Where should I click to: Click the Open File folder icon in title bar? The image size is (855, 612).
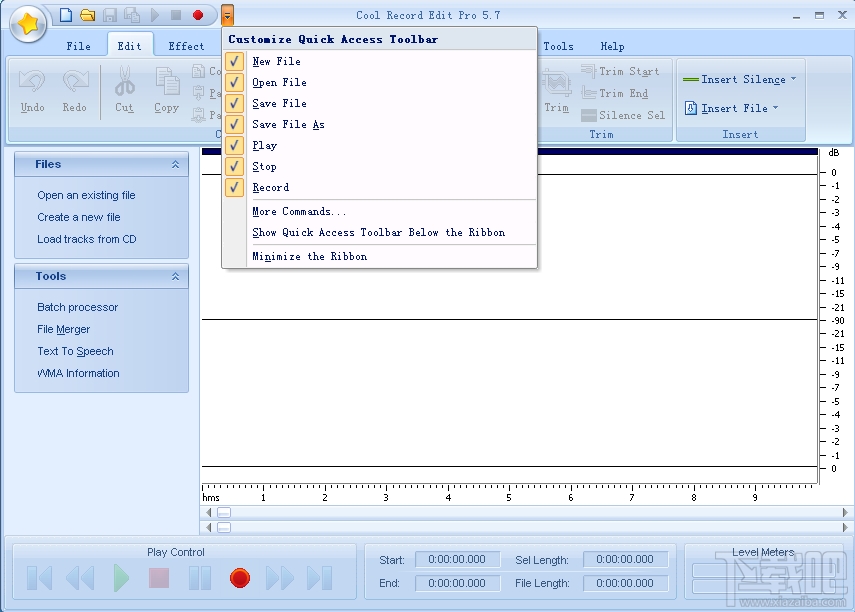(x=87, y=15)
